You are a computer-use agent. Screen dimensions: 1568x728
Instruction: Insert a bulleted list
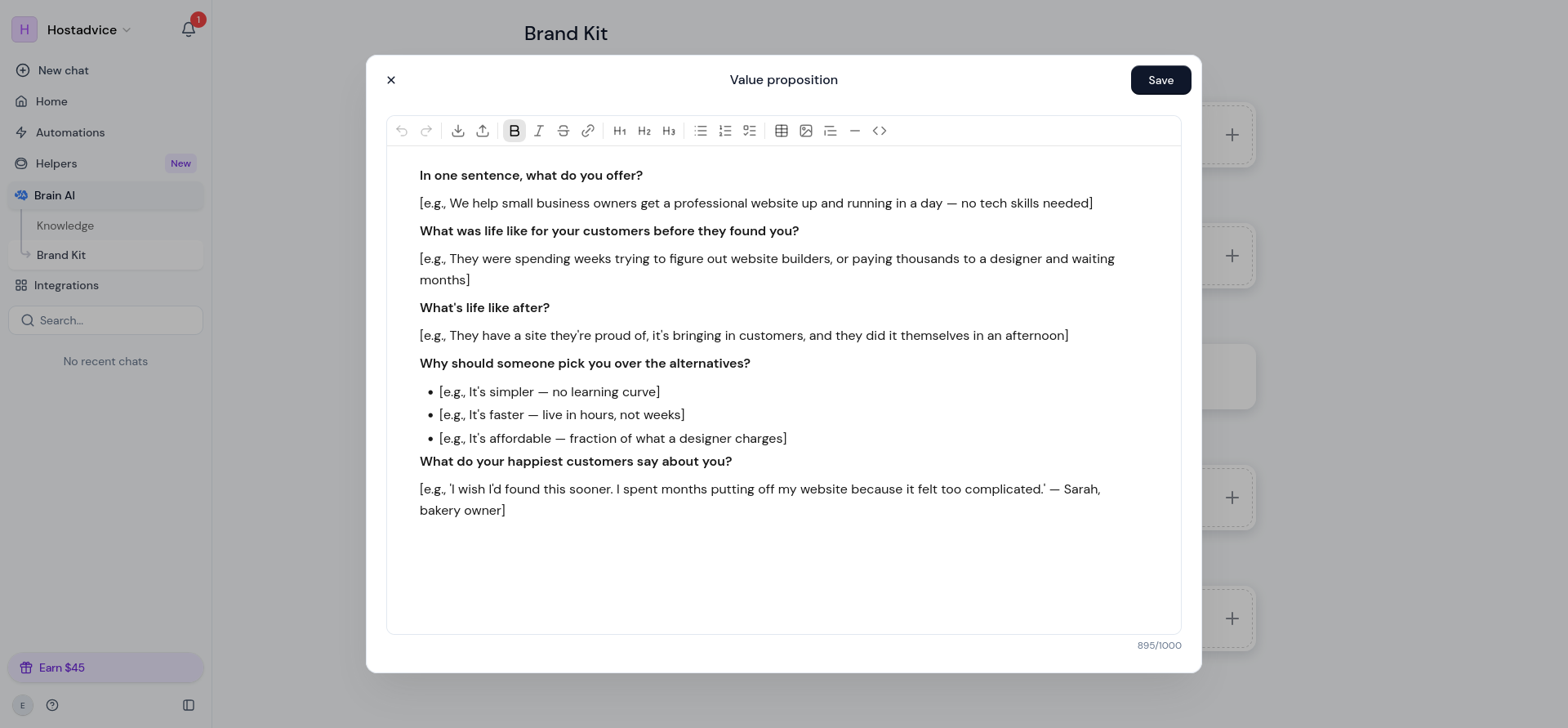[x=701, y=131]
